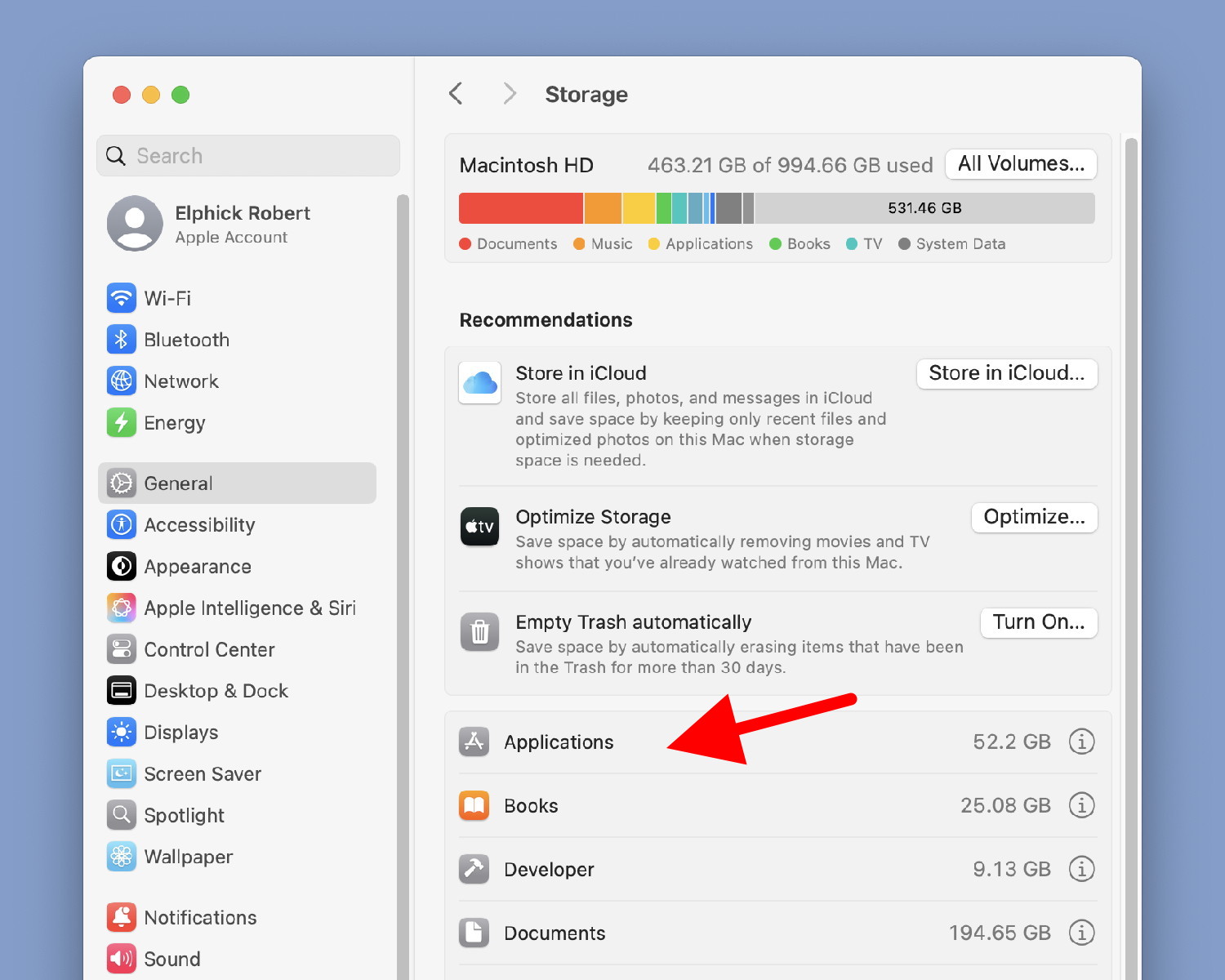This screenshot has width=1225, height=980.
Task: Click the 531.46 GB free space label
Action: [924, 208]
